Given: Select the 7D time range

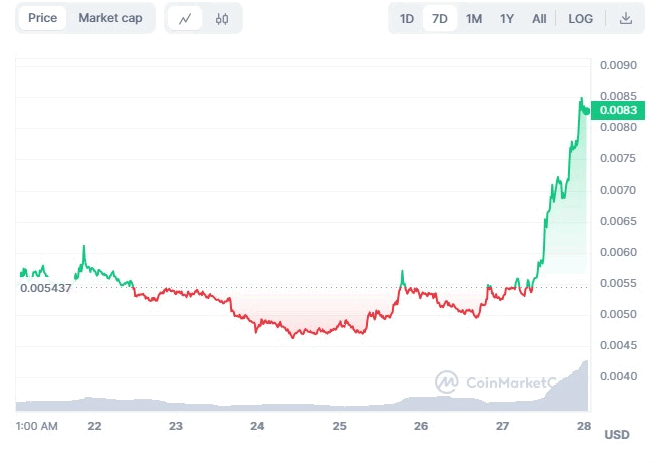Looking at the screenshot, I should click(440, 18).
